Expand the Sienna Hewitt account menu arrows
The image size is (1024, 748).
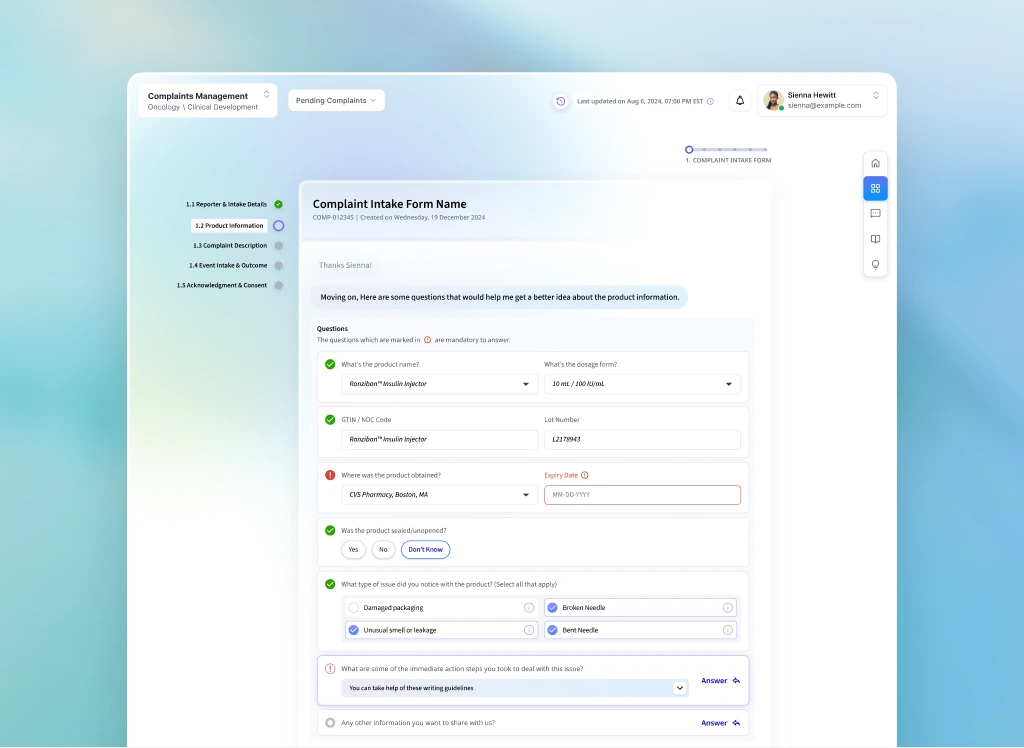click(x=876, y=95)
